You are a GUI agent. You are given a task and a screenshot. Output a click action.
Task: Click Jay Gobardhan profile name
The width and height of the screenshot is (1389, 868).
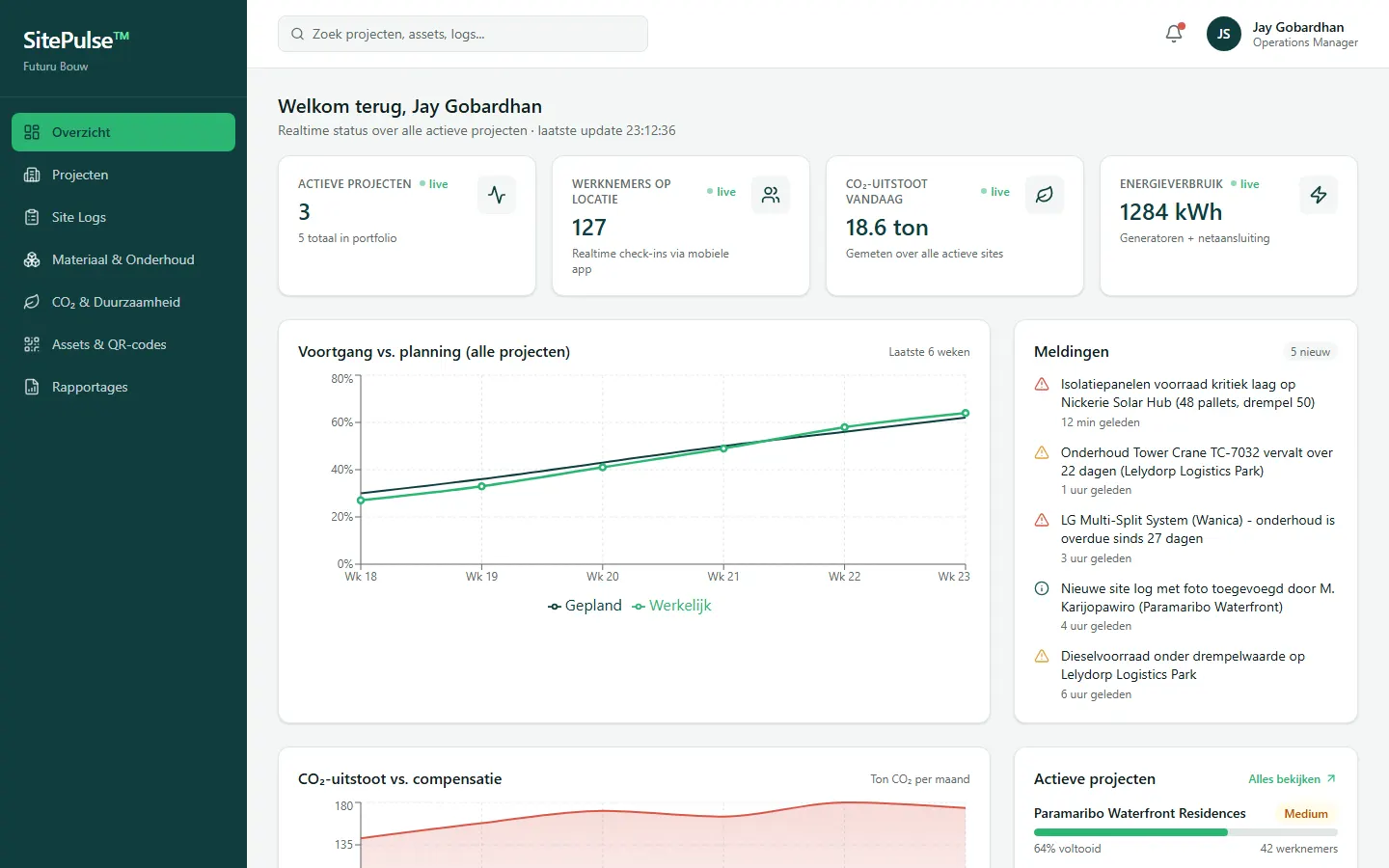pyautogui.click(x=1298, y=27)
